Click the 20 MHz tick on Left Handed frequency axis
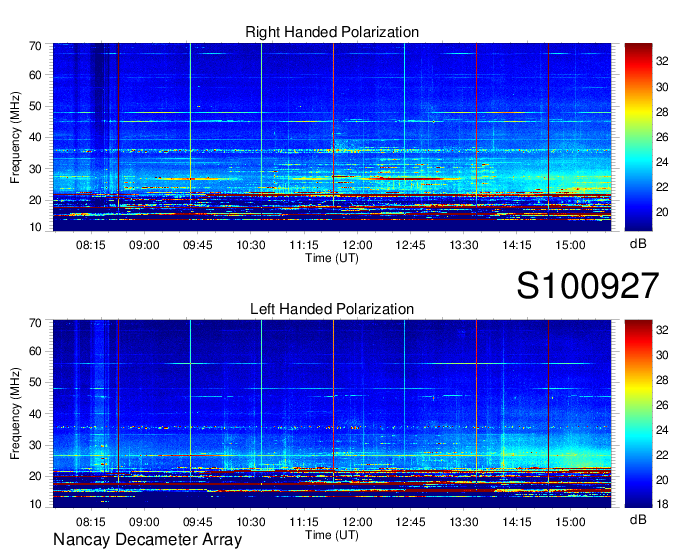Viewport: 680px width, 552px height. [35, 477]
